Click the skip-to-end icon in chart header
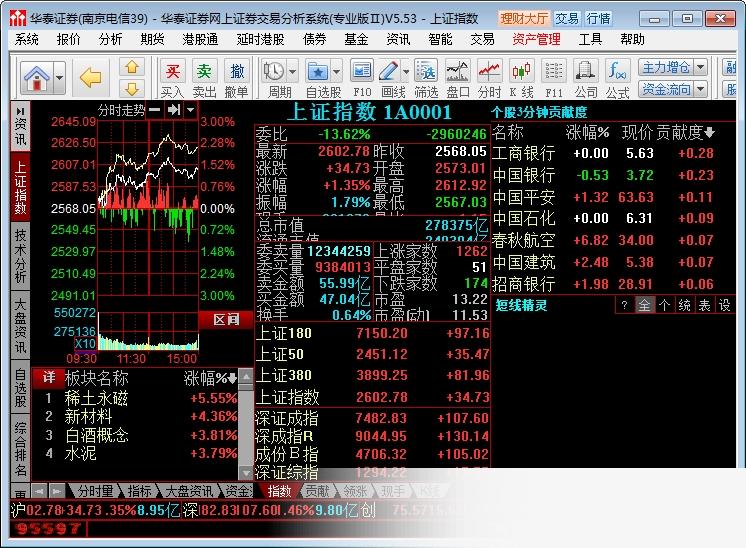 pyautogui.click(x=173, y=110)
